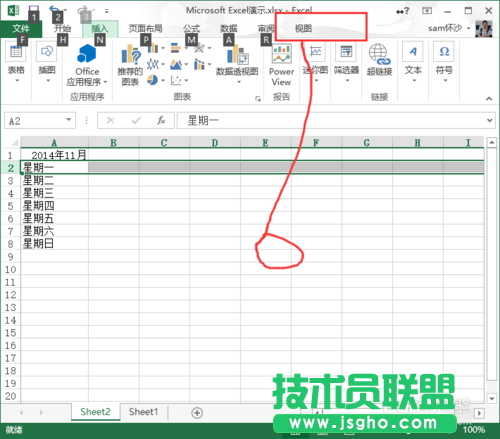Open the Illustrations (插图) icon

[47, 52]
